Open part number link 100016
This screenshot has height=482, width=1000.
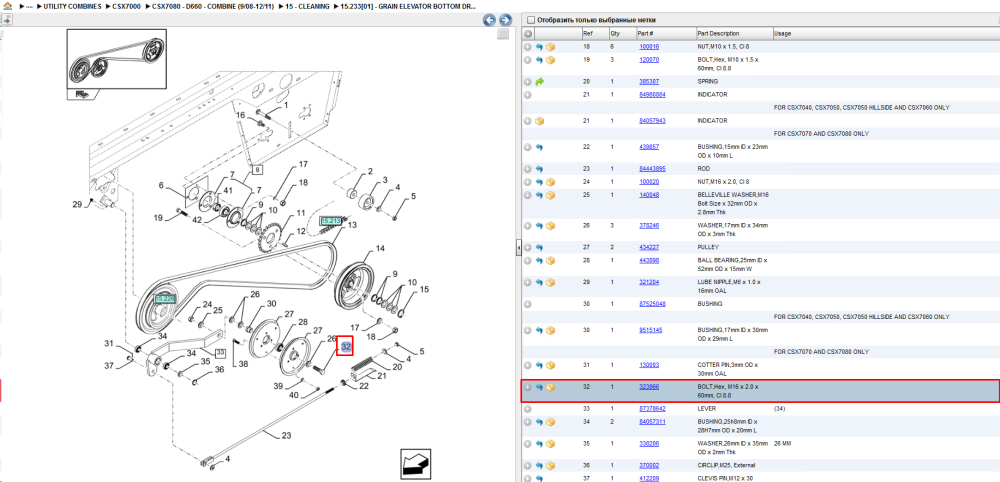pyautogui.click(x=649, y=47)
